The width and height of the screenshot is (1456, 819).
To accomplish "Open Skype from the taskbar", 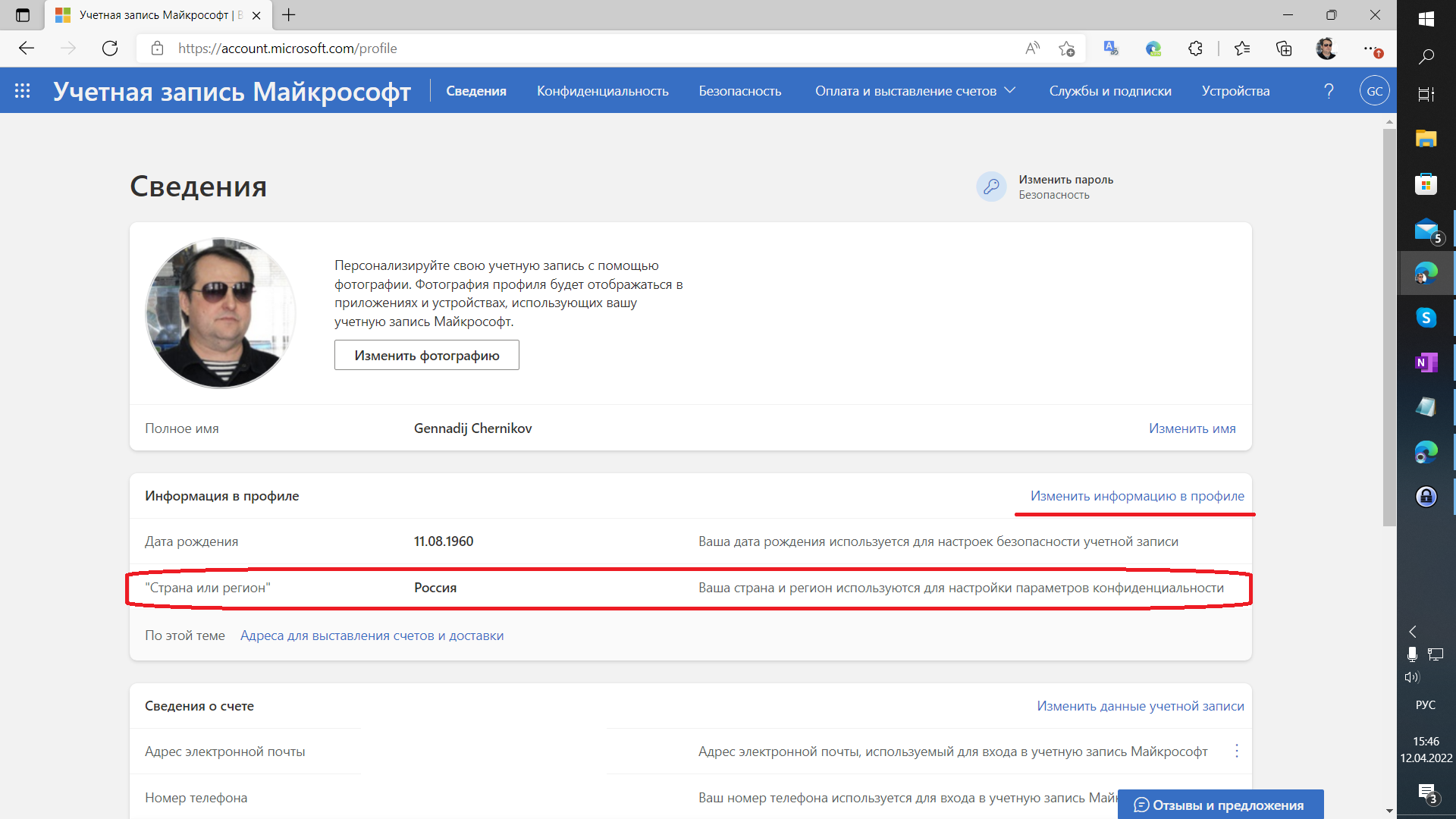I will [1426, 318].
